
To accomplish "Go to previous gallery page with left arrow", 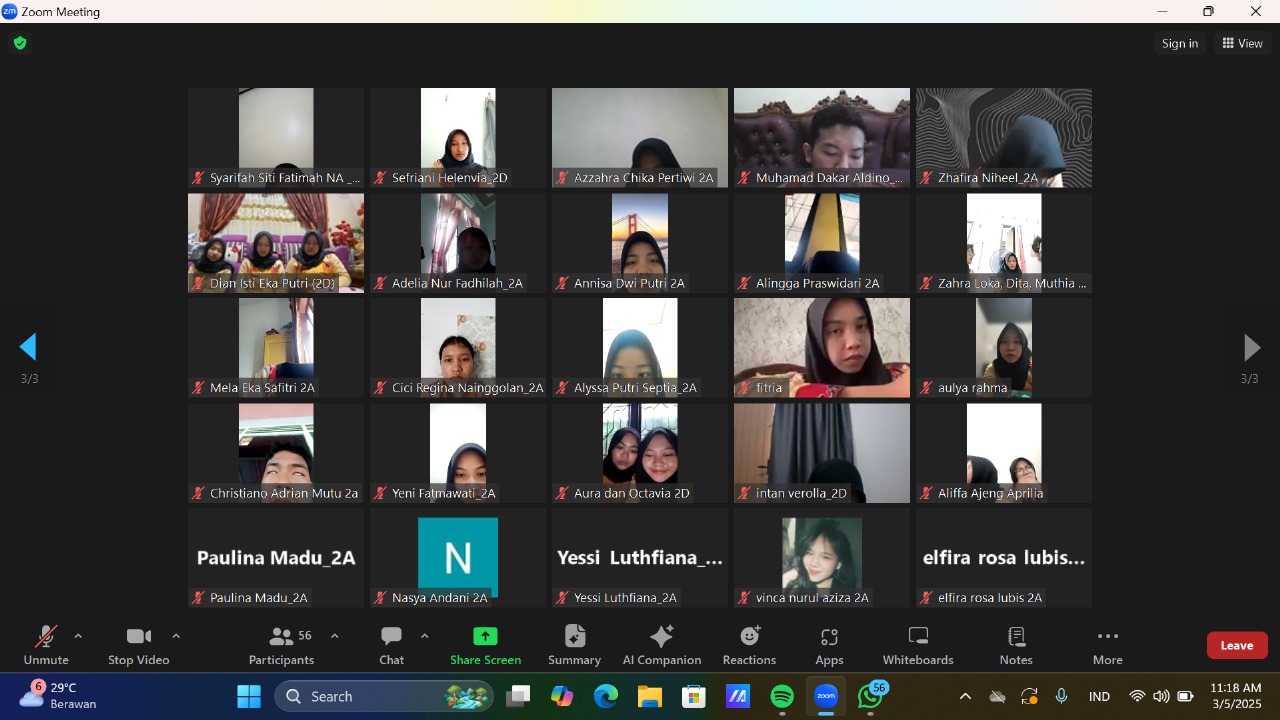I will point(29,347).
